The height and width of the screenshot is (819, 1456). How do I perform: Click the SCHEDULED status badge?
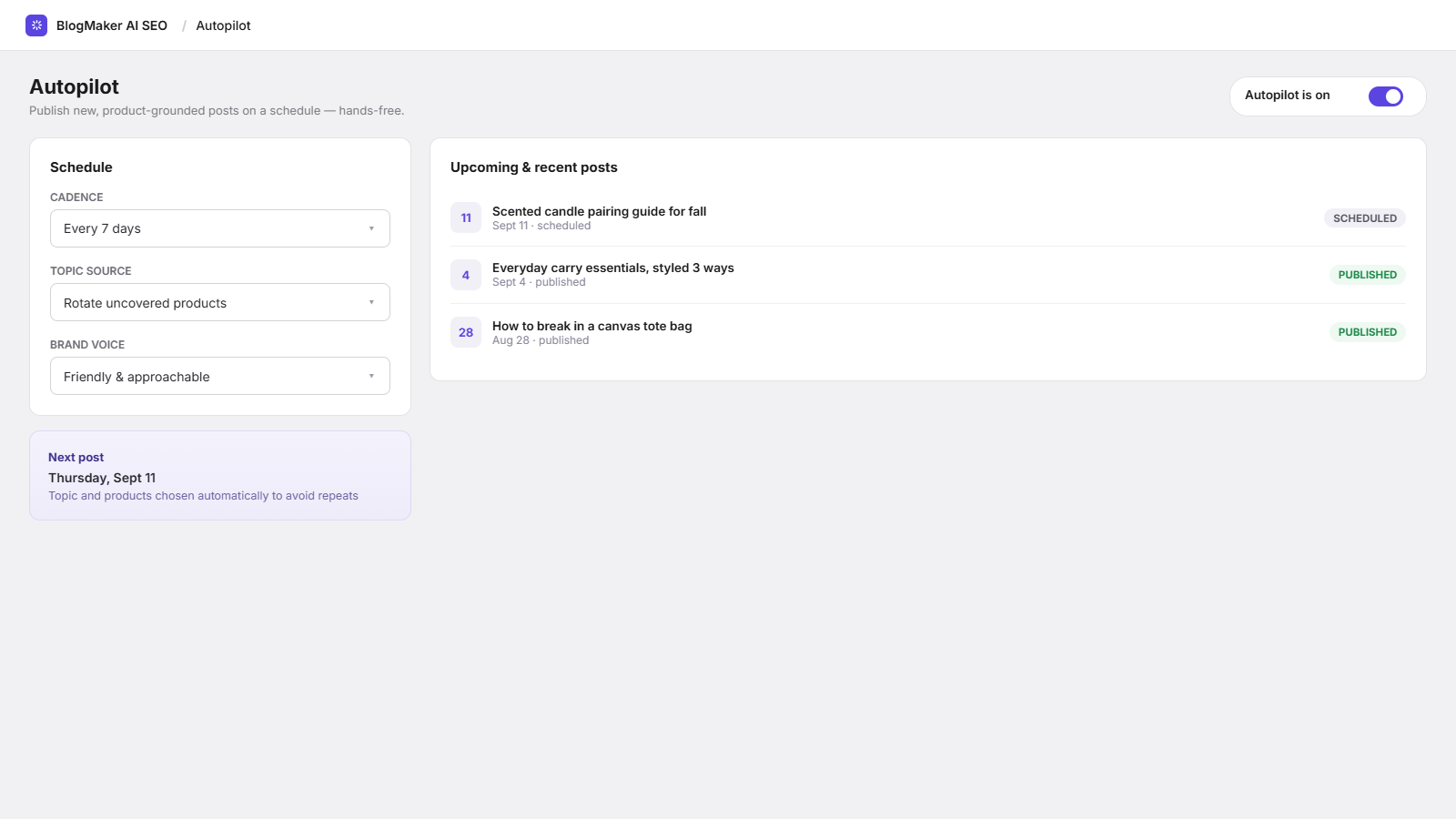click(1365, 218)
